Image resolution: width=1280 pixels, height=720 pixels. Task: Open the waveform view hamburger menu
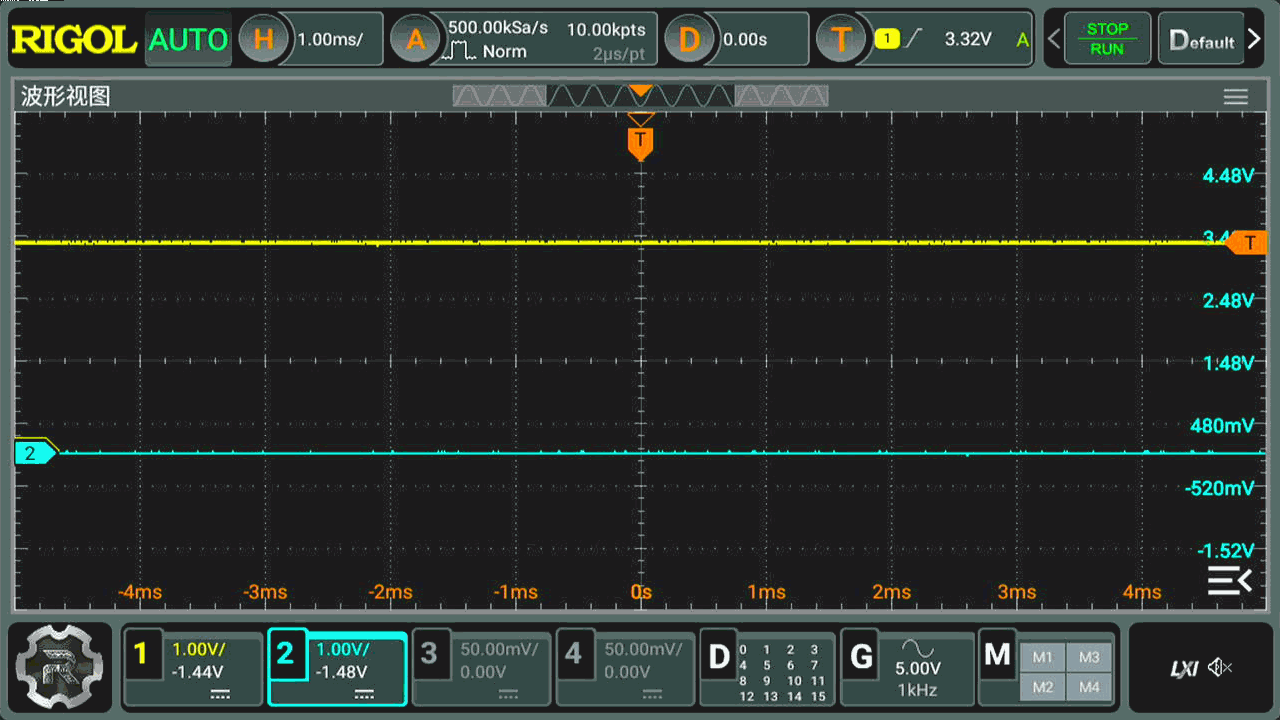[x=1236, y=97]
